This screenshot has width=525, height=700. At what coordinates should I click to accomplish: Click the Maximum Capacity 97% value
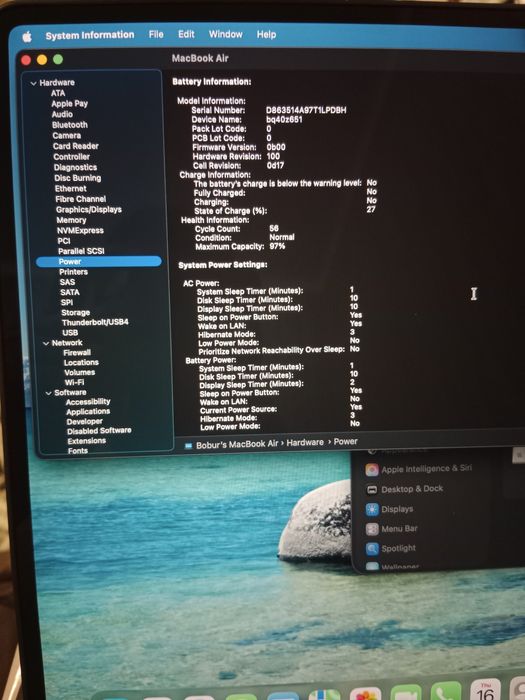point(277,246)
